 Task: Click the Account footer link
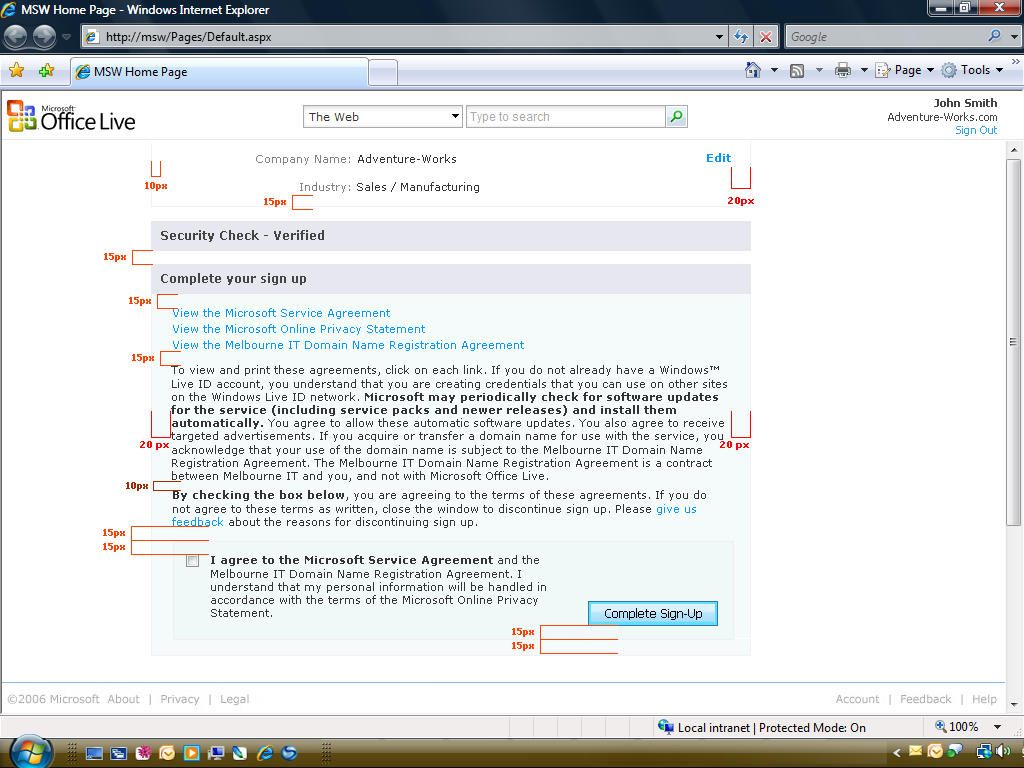[x=857, y=699]
